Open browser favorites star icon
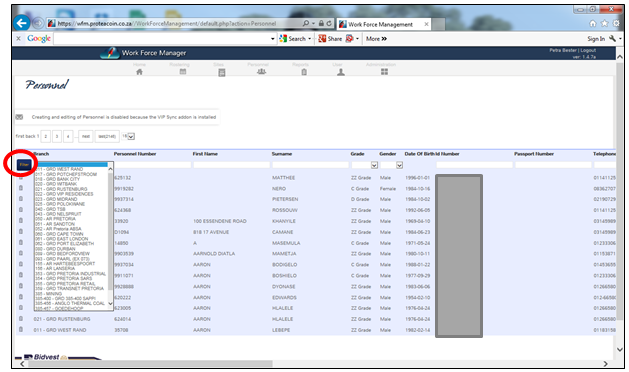 coord(605,23)
